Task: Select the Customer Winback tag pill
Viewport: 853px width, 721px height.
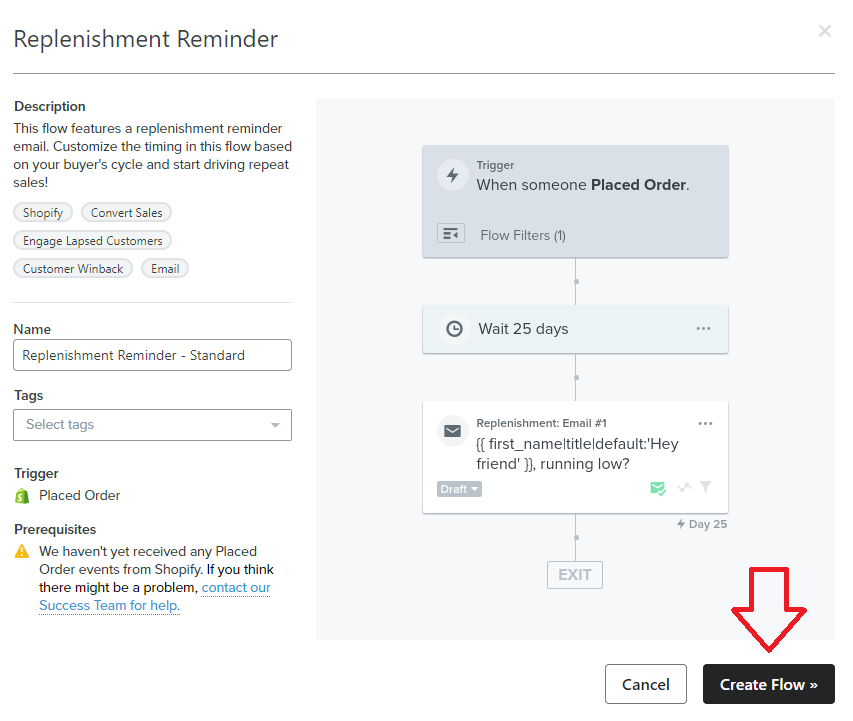Action: [x=73, y=269]
